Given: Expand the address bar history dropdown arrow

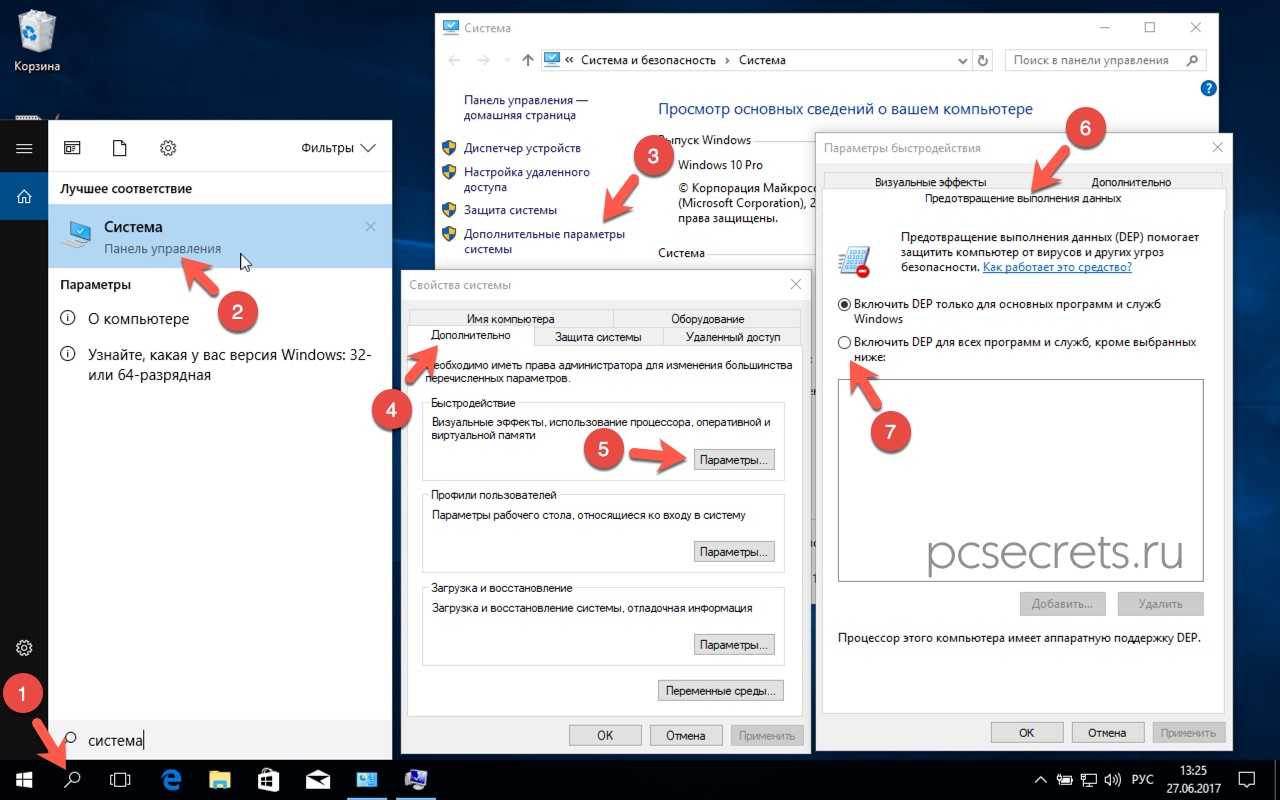Looking at the screenshot, I should pos(964,60).
